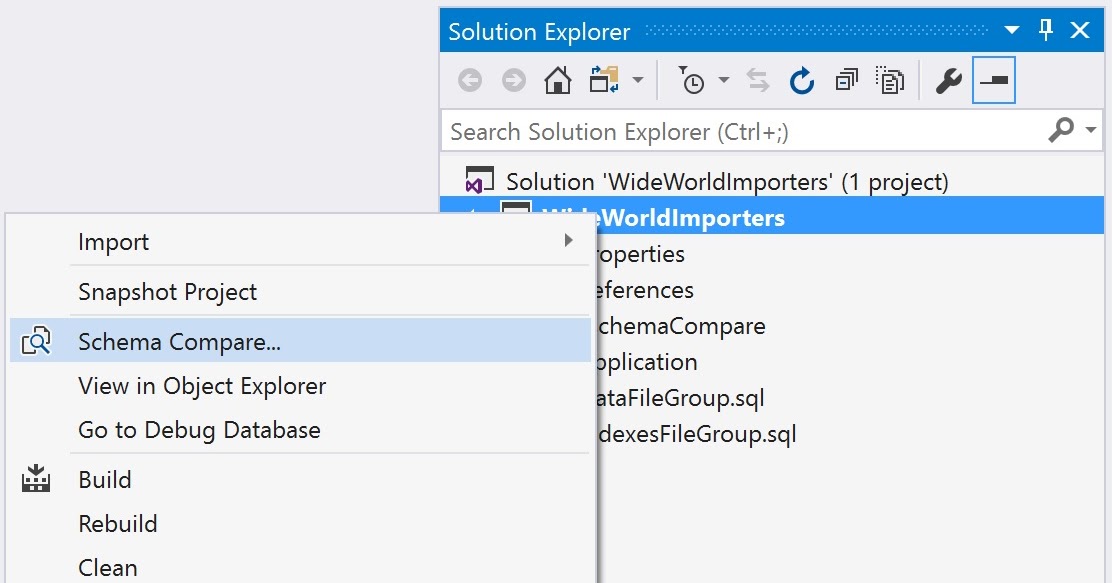
Task: Pin the Solution Explorer panel
Action: (x=1044, y=30)
